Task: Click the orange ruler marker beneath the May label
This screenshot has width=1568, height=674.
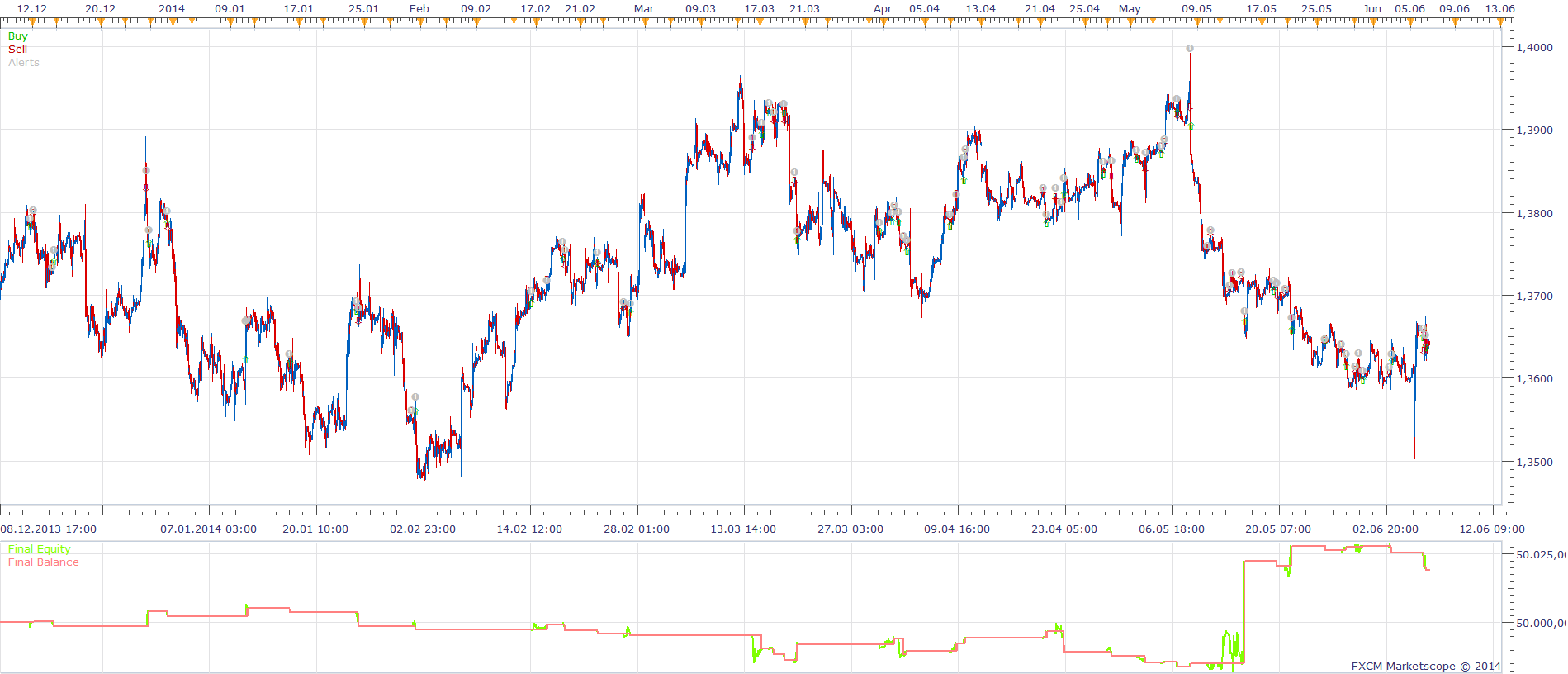Action: pos(1130,23)
